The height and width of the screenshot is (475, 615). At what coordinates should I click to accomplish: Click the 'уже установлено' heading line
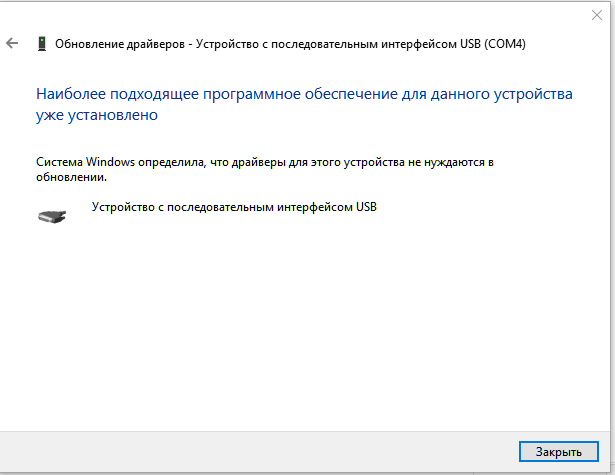point(97,115)
